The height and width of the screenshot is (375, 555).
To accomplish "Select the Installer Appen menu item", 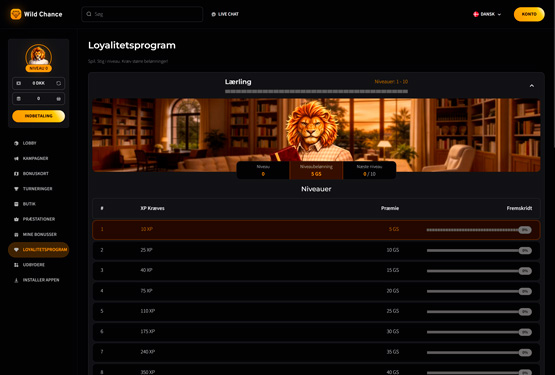I will coord(39,280).
